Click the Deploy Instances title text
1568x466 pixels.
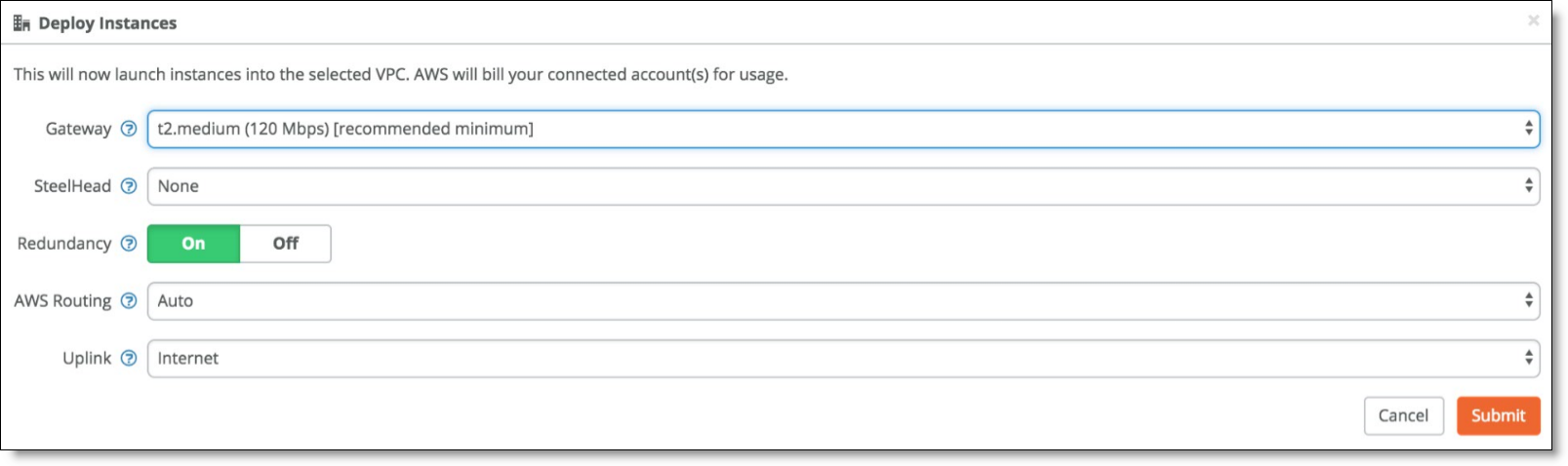(107, 23)
